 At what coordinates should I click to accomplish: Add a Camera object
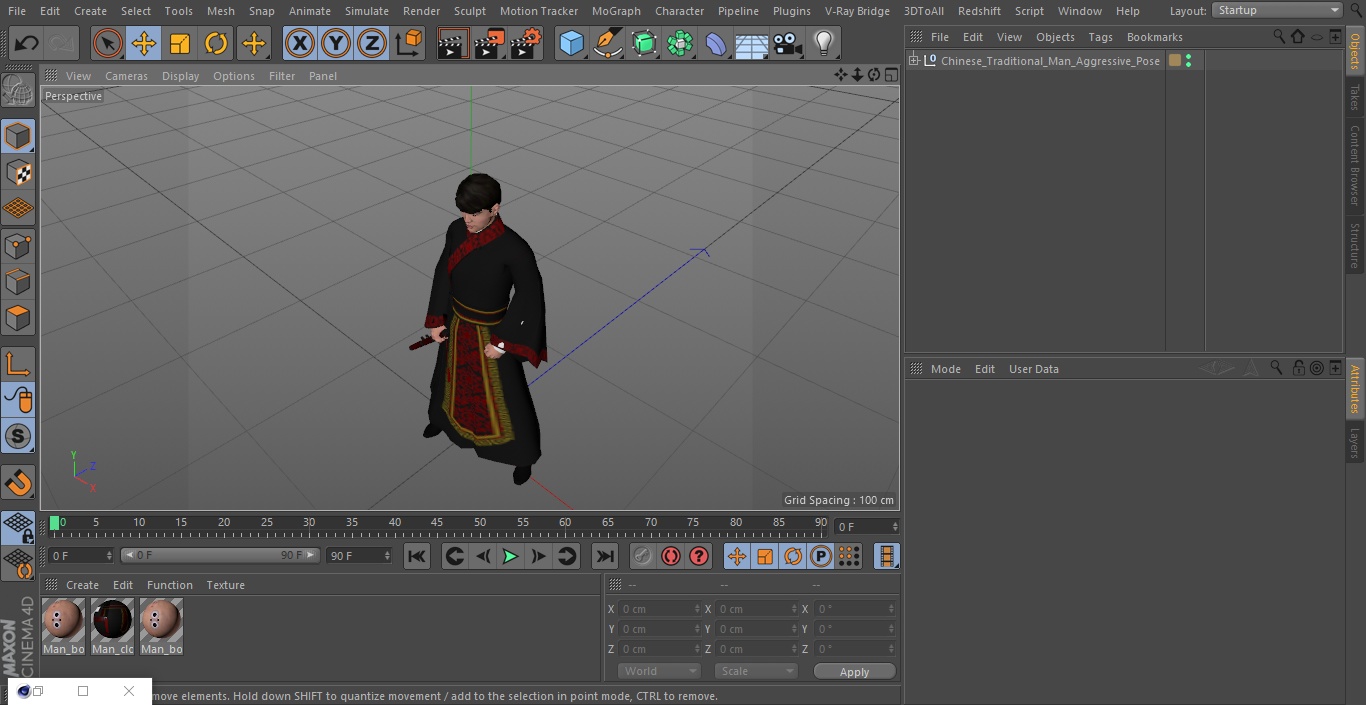(x=787, y=43)
